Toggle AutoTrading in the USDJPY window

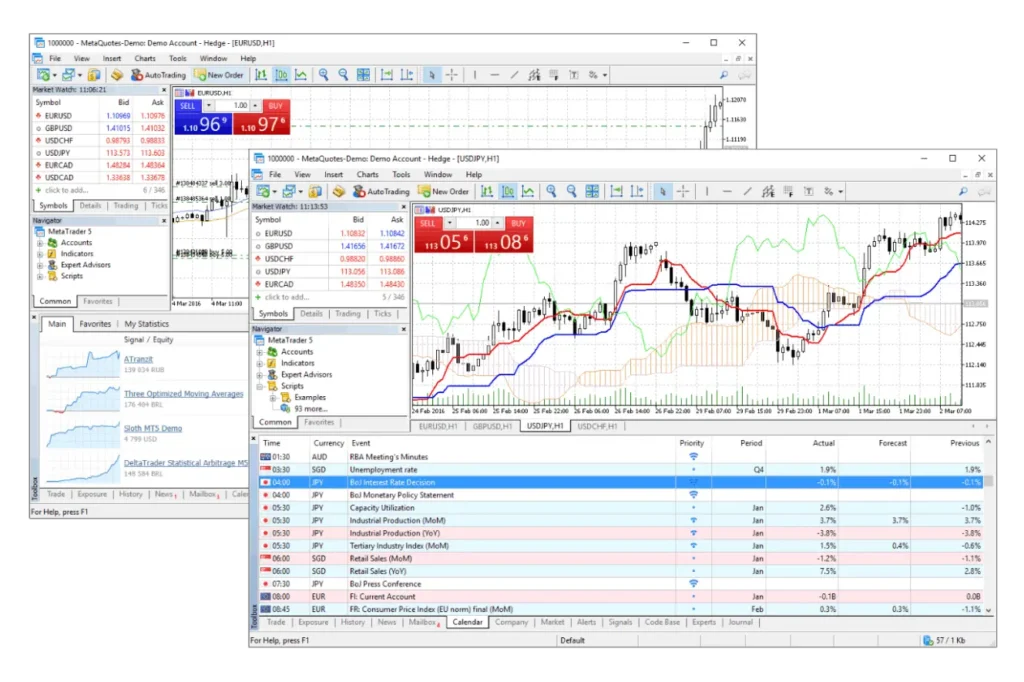coord(379,191)
